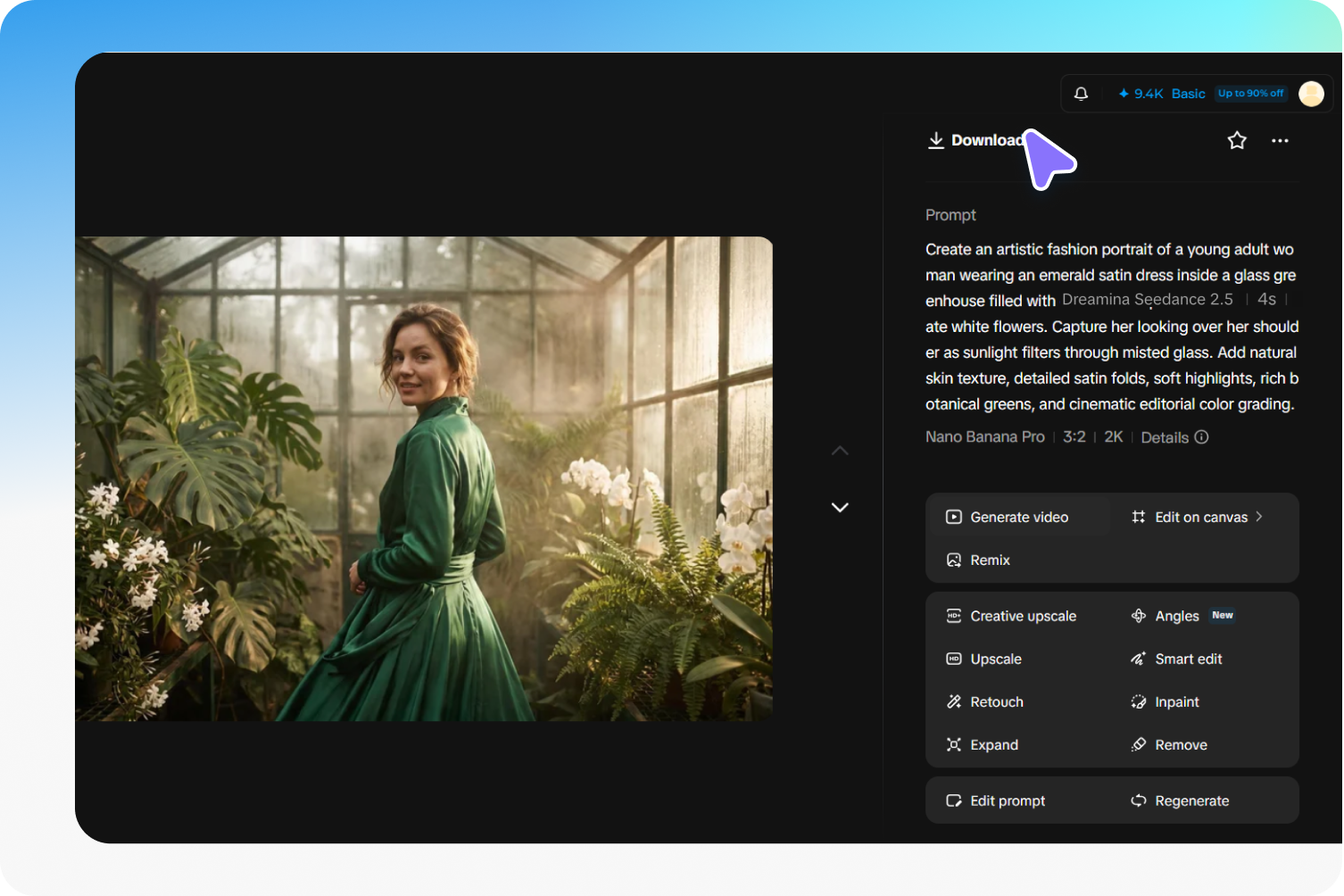Expand the Edit on canvas option
The height and width of the screenshot is (896, 1344).
click(1197, 517)
